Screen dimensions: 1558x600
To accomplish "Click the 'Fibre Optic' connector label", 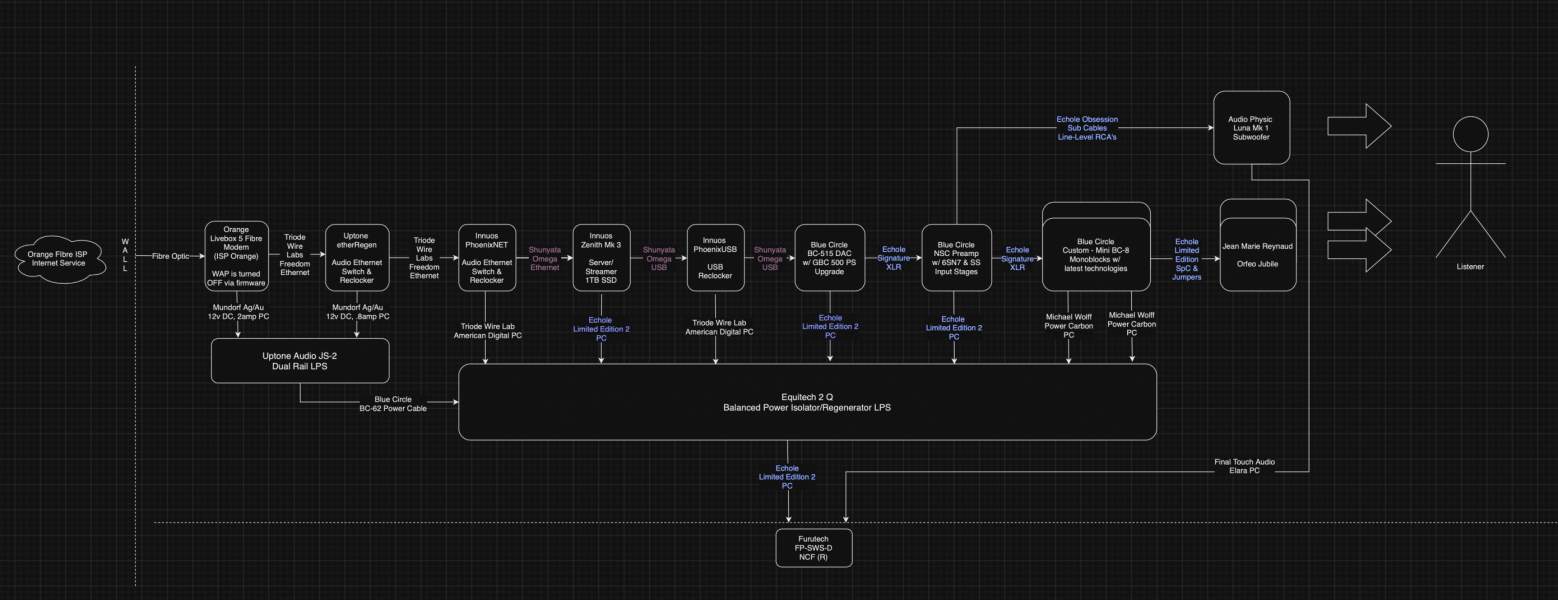I will [172, 257].
